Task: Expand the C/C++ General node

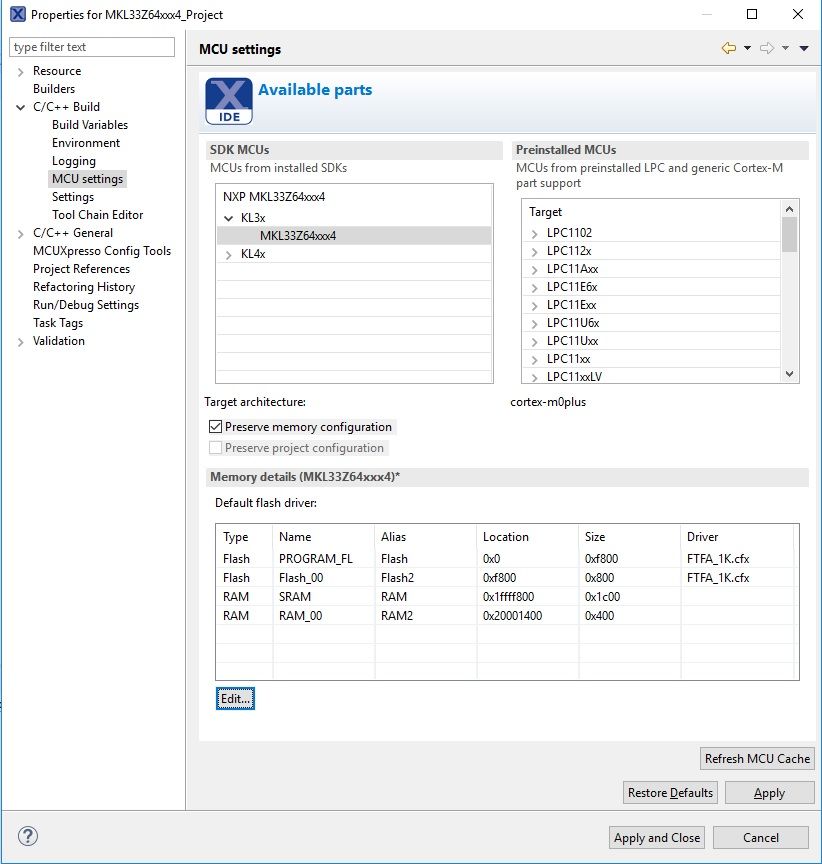Action: pyautogui.click(x=21, y=234)
